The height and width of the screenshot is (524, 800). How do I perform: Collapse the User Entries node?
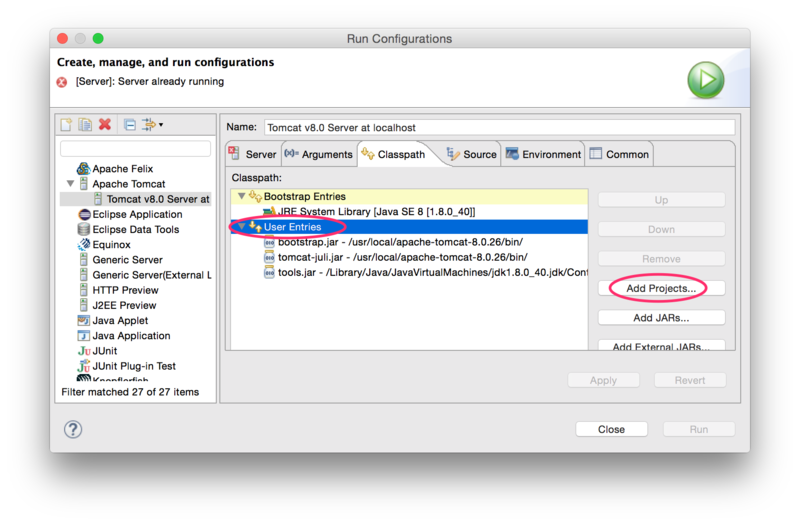[x=242, y=227]
